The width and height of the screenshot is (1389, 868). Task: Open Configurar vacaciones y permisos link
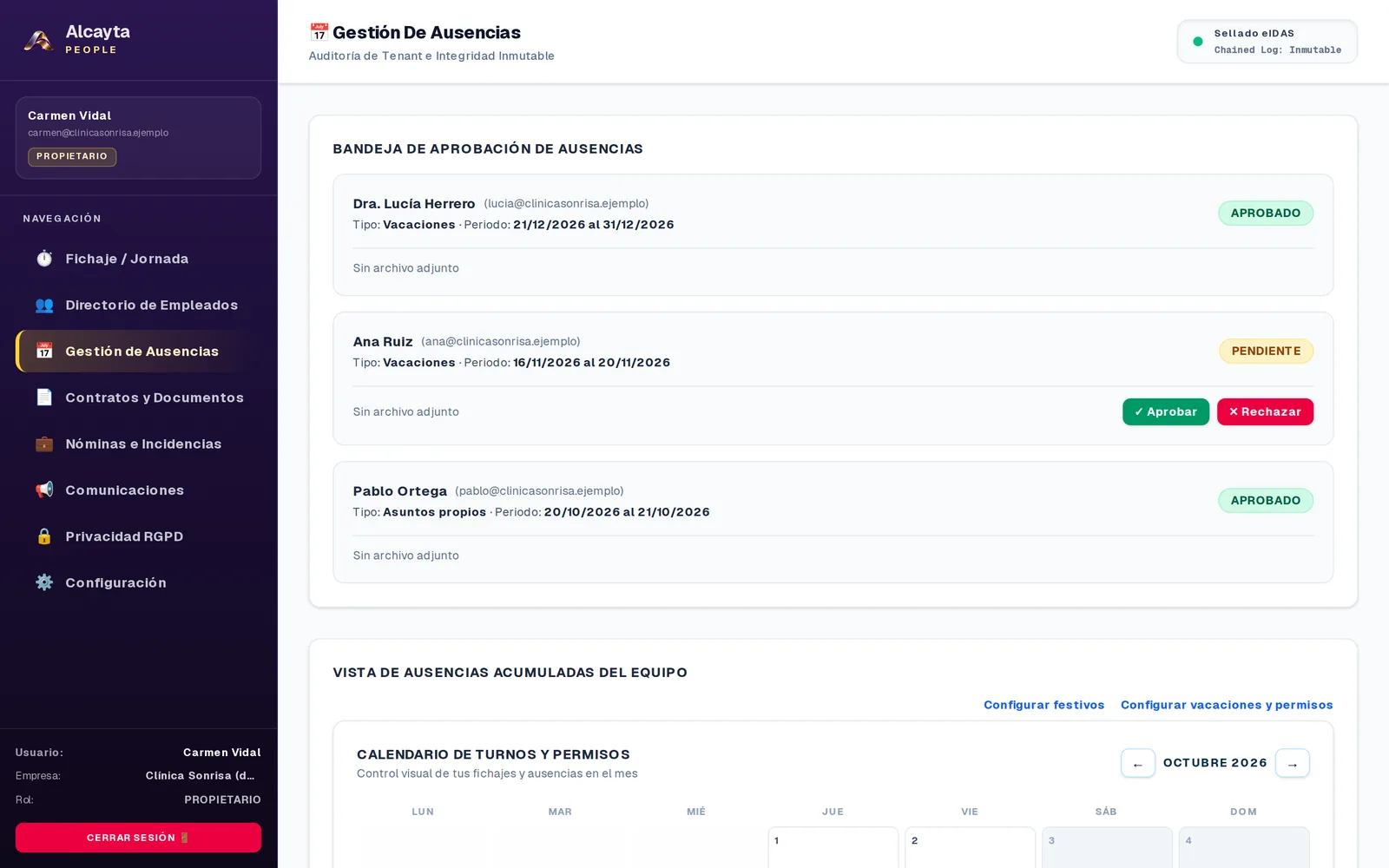tap(1227, 705)
